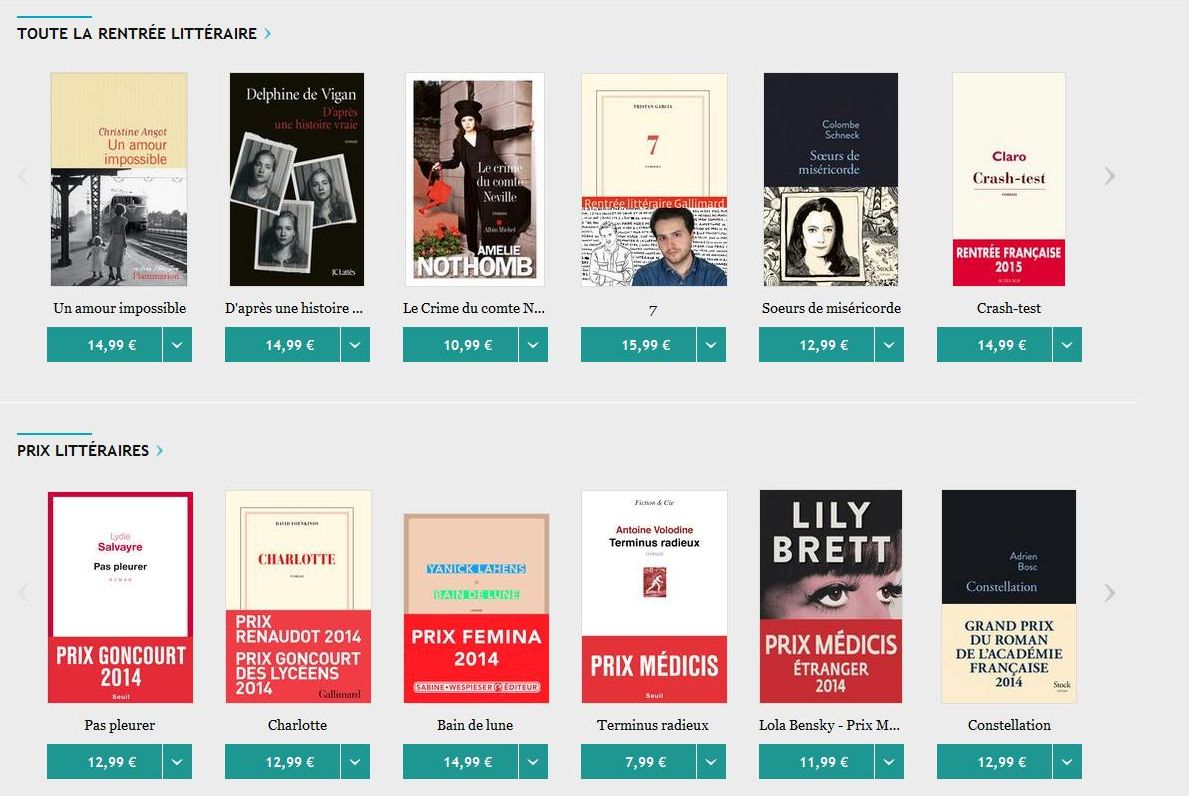Screen dimensions: 1189x796
Task: Click next arrow in Prix Littéraires carousel
Action: coord(1109,592)
